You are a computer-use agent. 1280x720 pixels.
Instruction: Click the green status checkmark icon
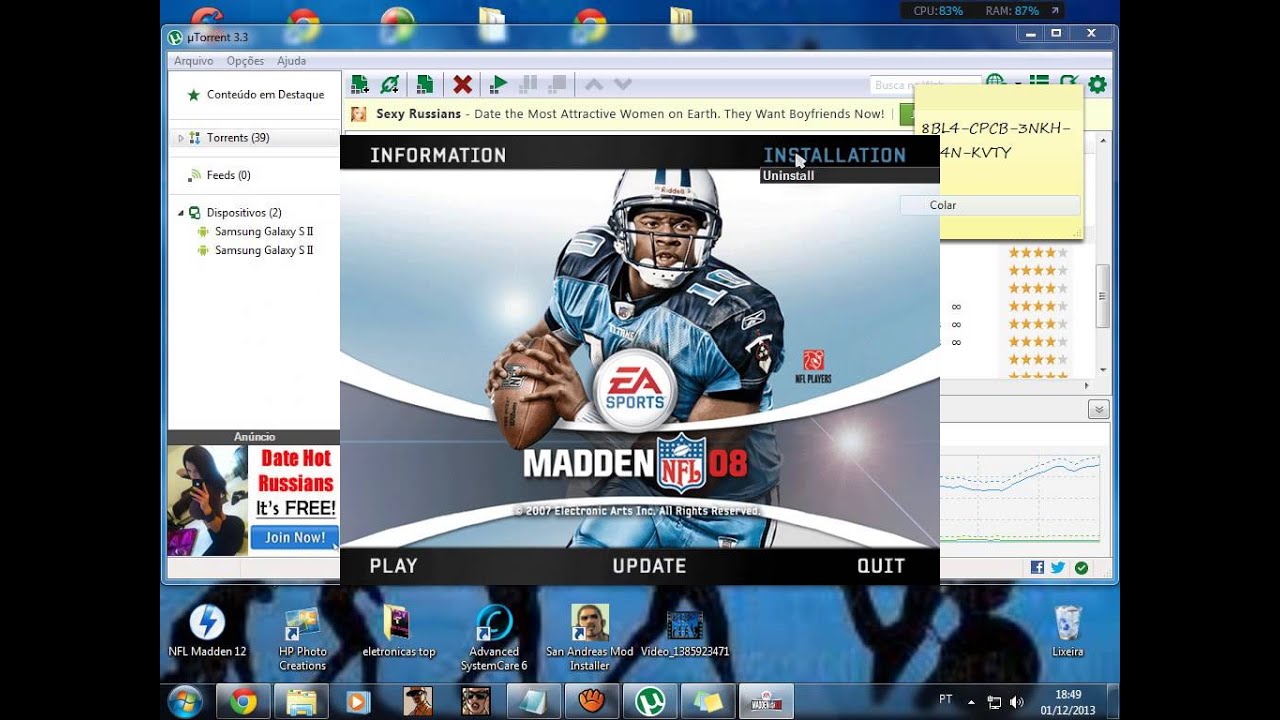tap(1081, 567)
